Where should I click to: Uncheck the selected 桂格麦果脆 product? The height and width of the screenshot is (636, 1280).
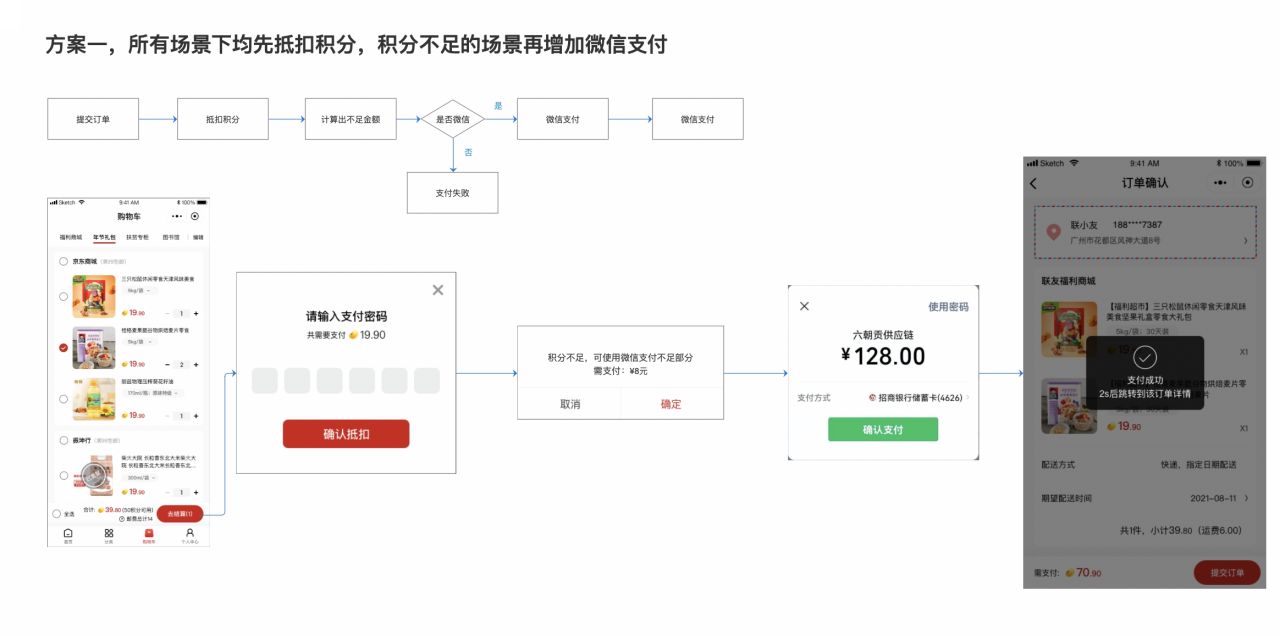63,347
